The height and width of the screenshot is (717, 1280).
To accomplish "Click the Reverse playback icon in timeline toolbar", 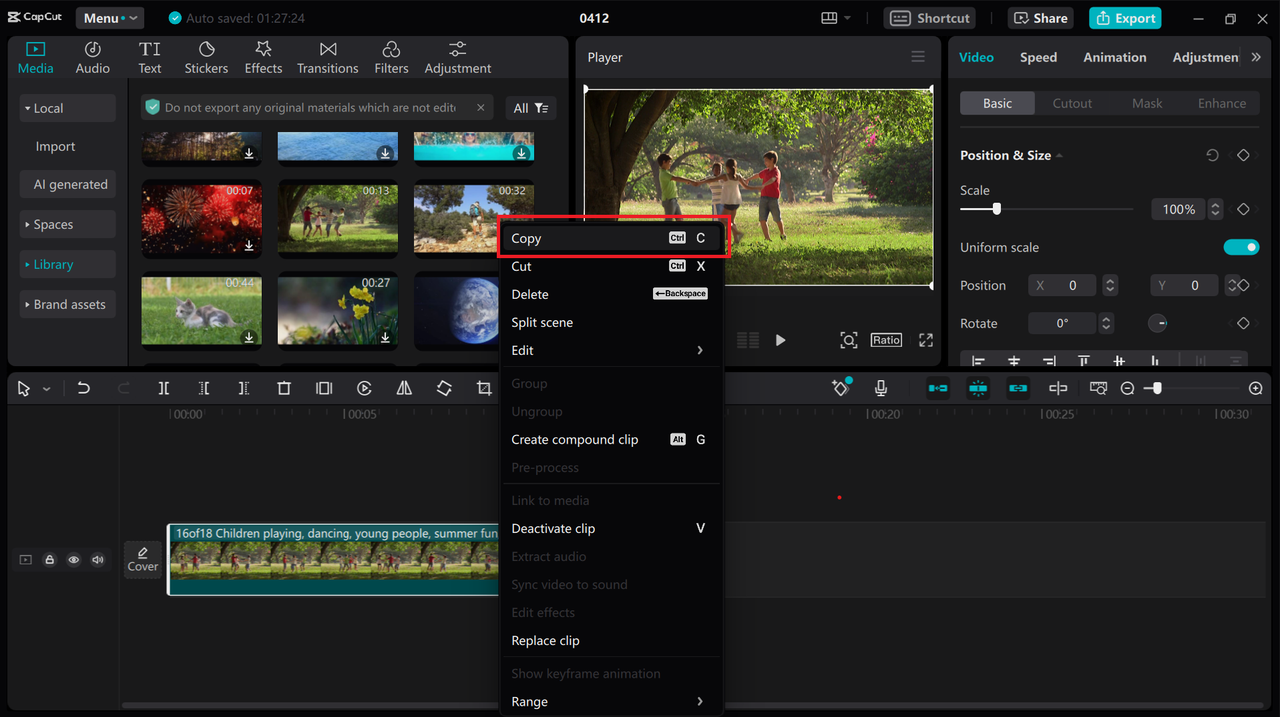I will [364, 388].
